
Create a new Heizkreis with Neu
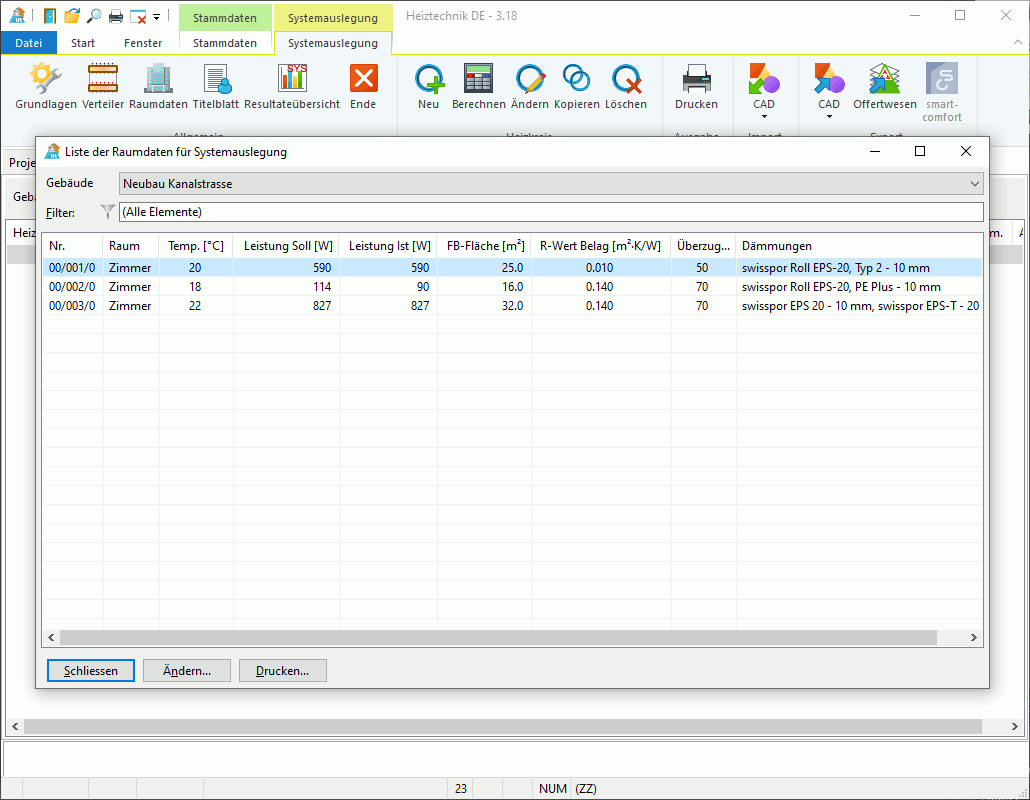(x=428, y=86)
